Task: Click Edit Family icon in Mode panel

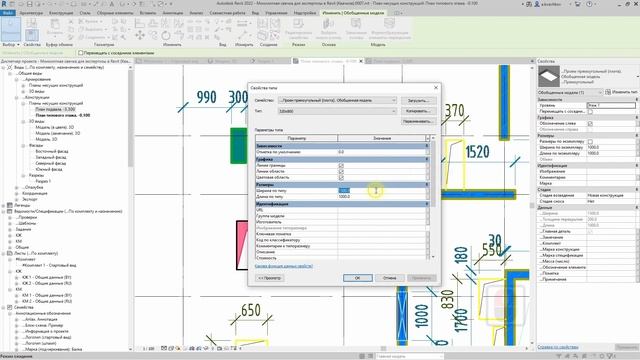Action: (298, 24)
